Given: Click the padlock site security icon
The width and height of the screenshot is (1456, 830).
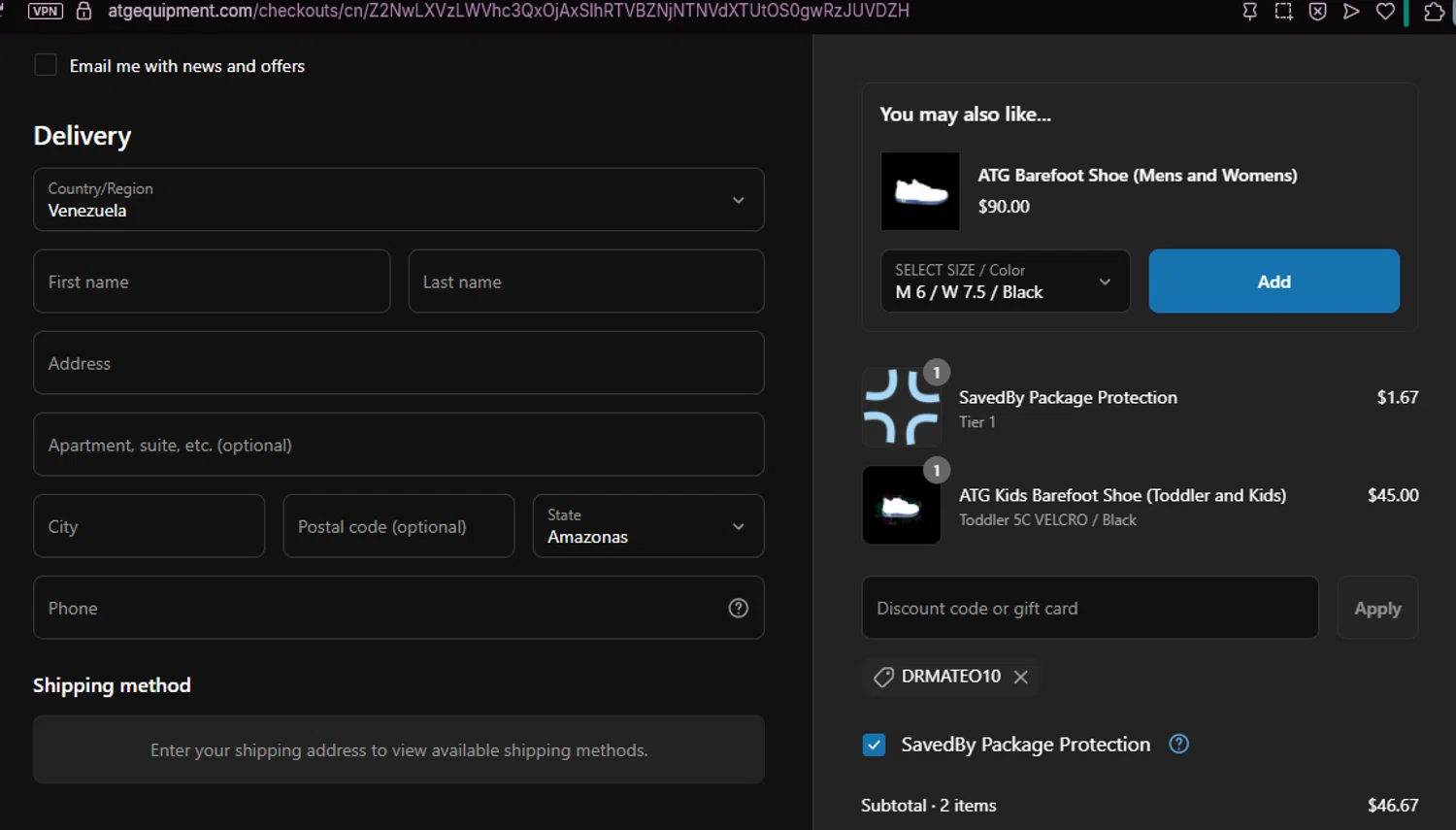Looking at the screenshot, I should [x=84, y=11].
